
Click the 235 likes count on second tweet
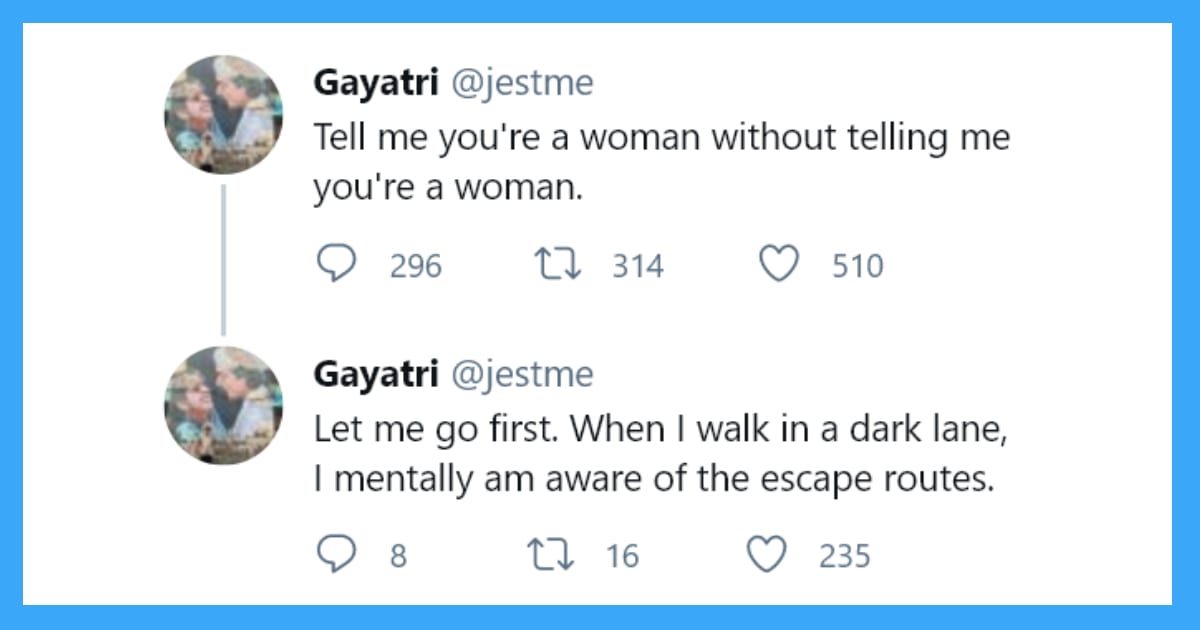(x=845, y=553)
